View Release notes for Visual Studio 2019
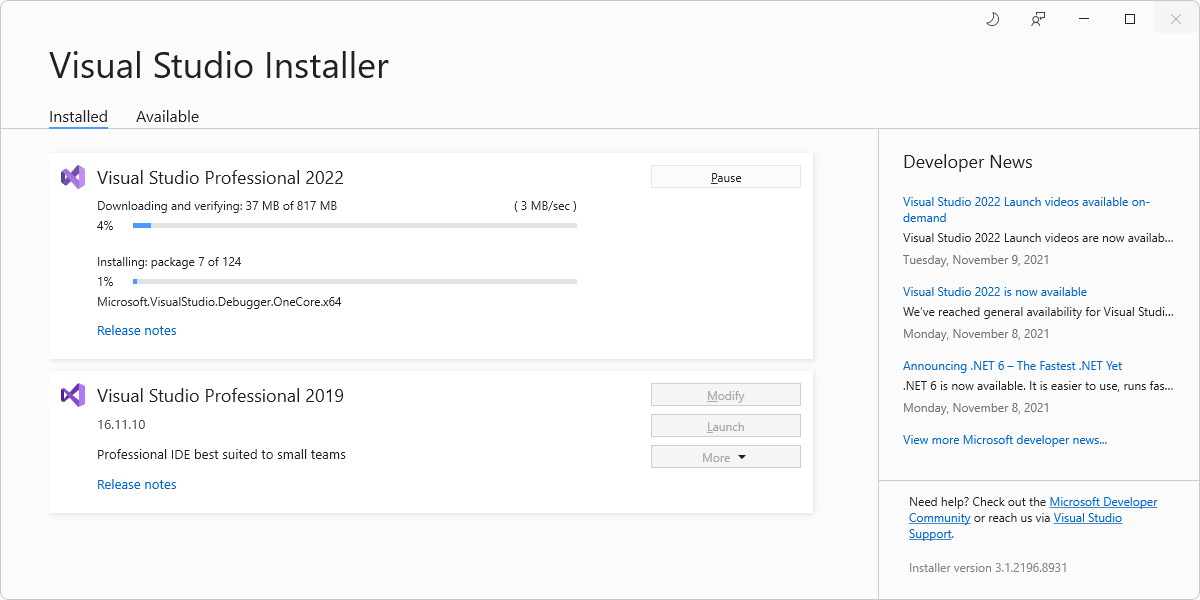 point(136,484)
